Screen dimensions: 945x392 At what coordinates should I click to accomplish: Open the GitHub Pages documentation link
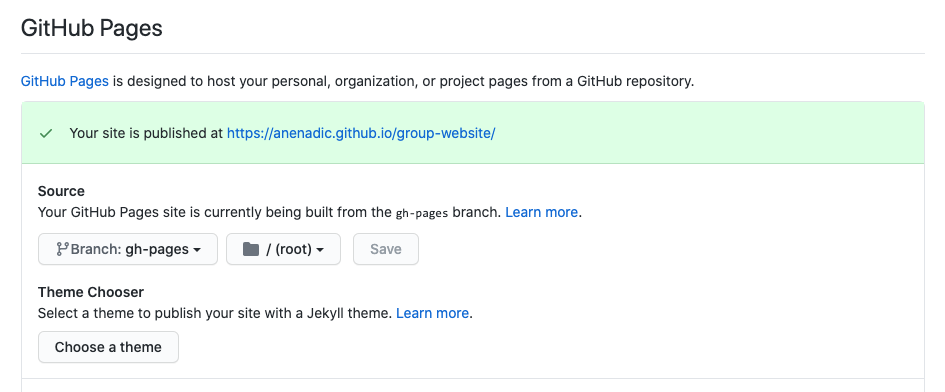64,81
